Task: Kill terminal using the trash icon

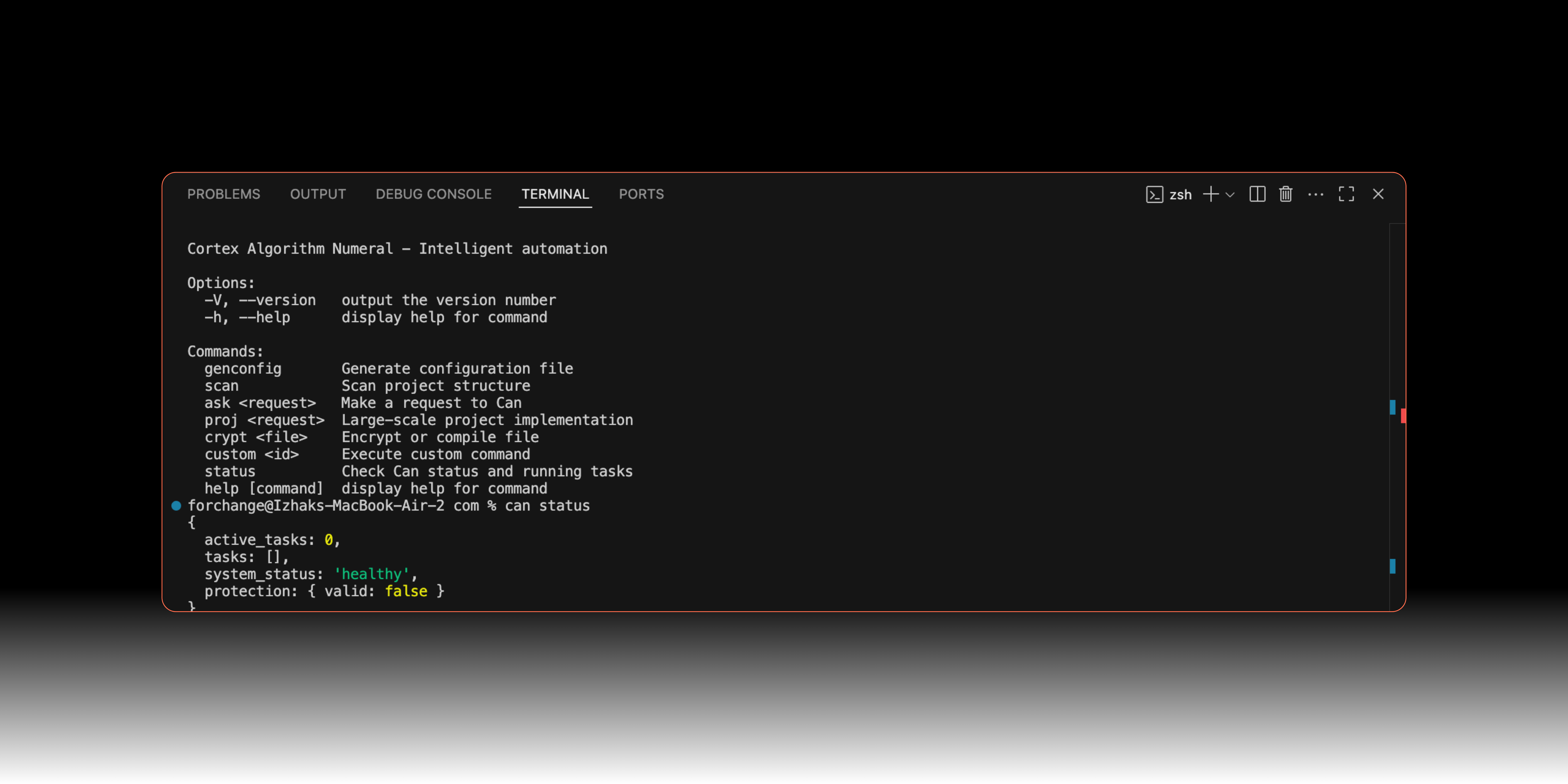Action: pos(1286,194)
